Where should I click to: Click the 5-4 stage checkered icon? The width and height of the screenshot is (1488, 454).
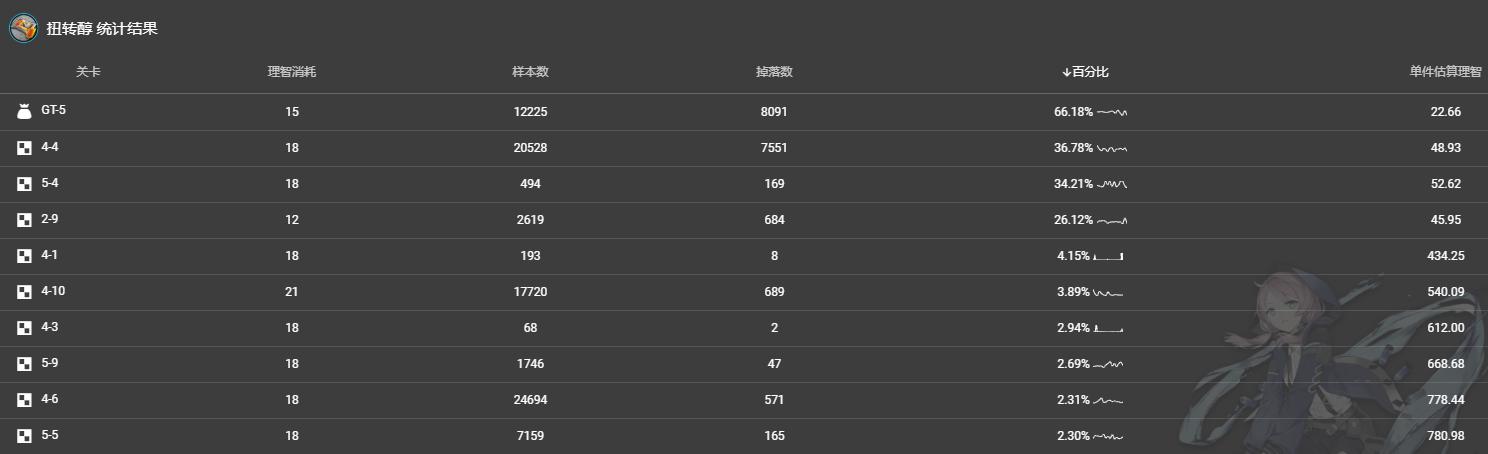coord(24,184)
